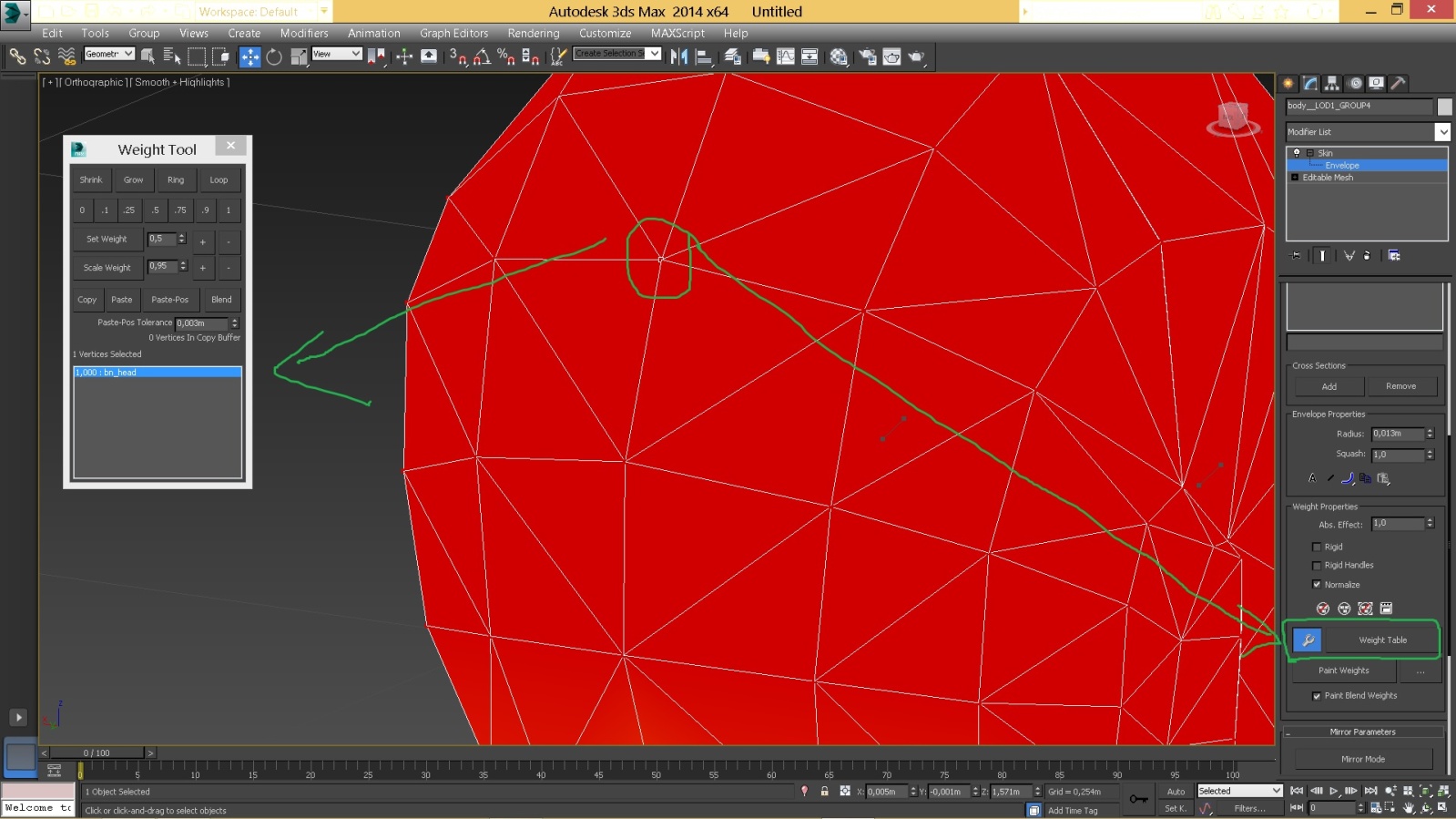Screen dimensions: 1456x819
Task: Activate the Select and Rotate tool
Action: 274,56
